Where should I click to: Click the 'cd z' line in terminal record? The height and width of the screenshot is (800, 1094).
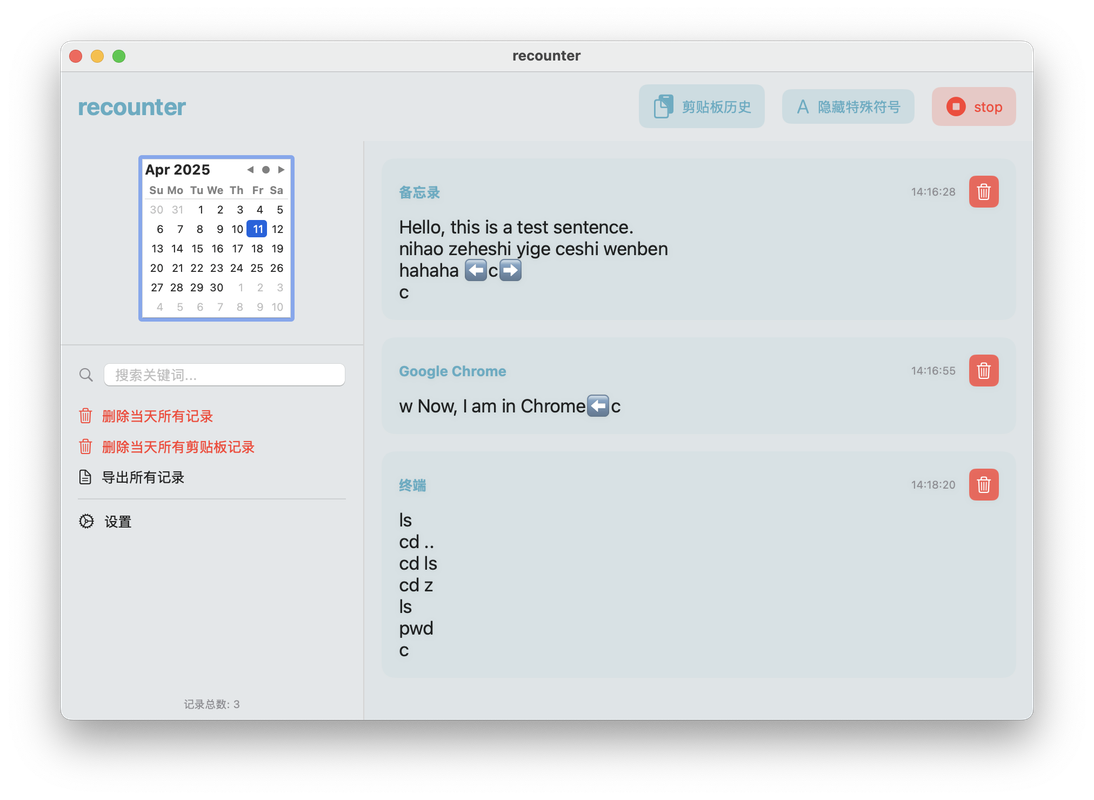[416, 585]
